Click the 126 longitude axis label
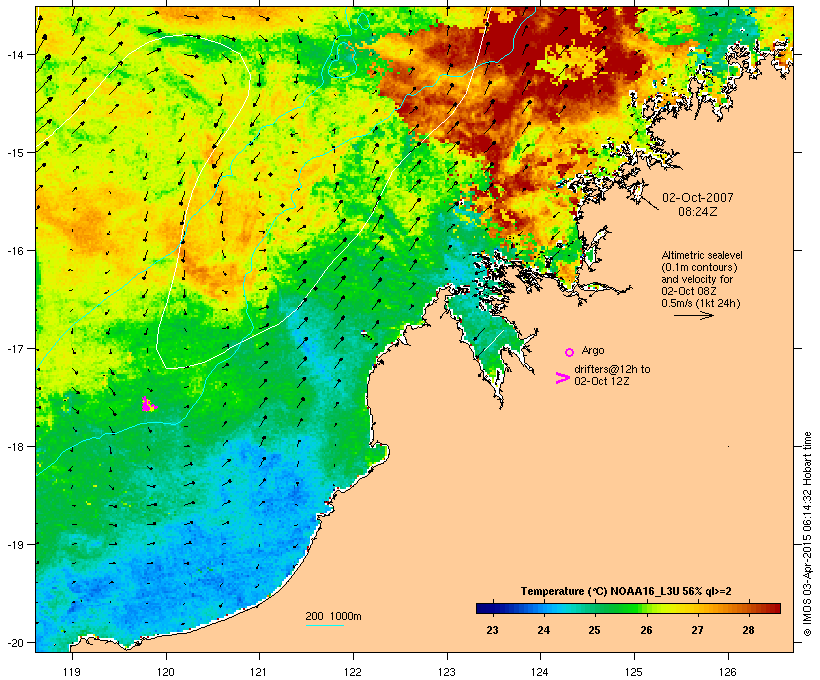This screenshot has width=820, height=680. pyautogui.click(x=727, y=672)
